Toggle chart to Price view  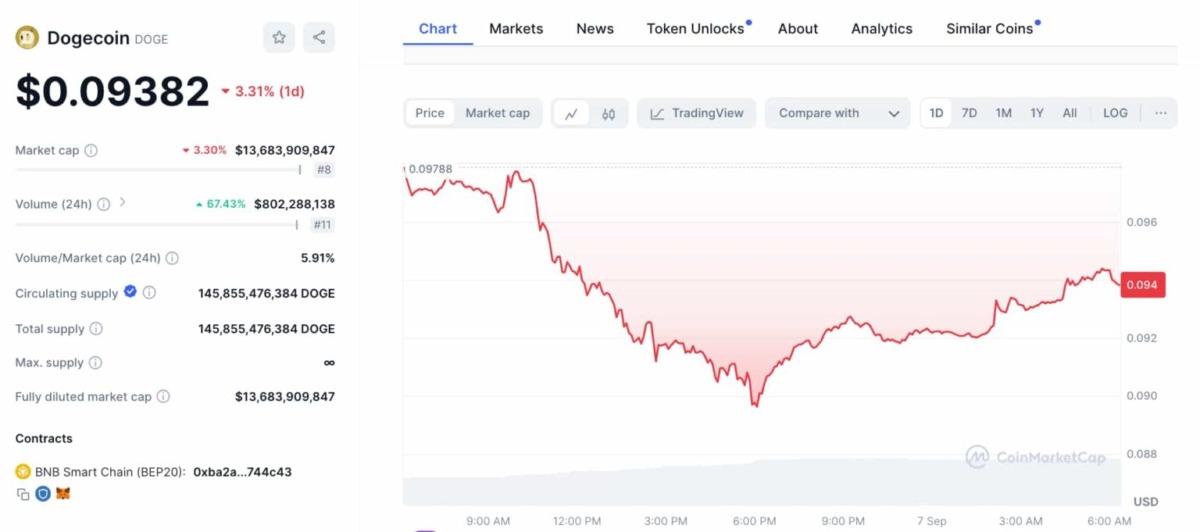tap(430, 113)
